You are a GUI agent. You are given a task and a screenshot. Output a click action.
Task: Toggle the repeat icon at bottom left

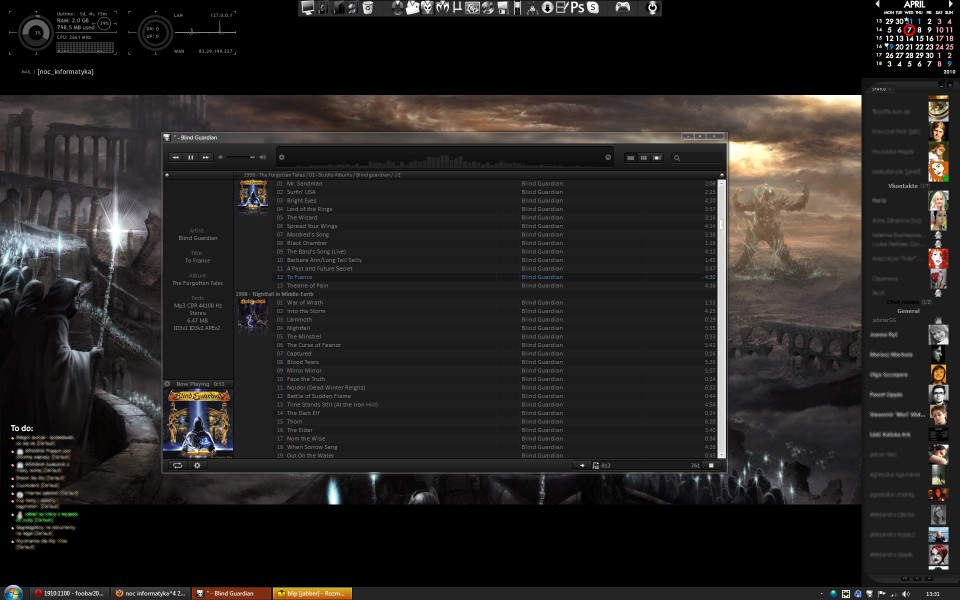click(x=177, y=465)
